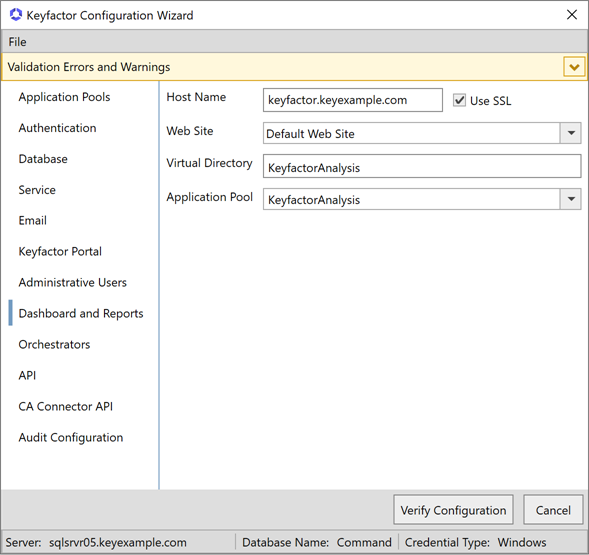Click into the Virtual Directory text field
The height and width of the screenshot is (555, 589).
click(422, 166)
